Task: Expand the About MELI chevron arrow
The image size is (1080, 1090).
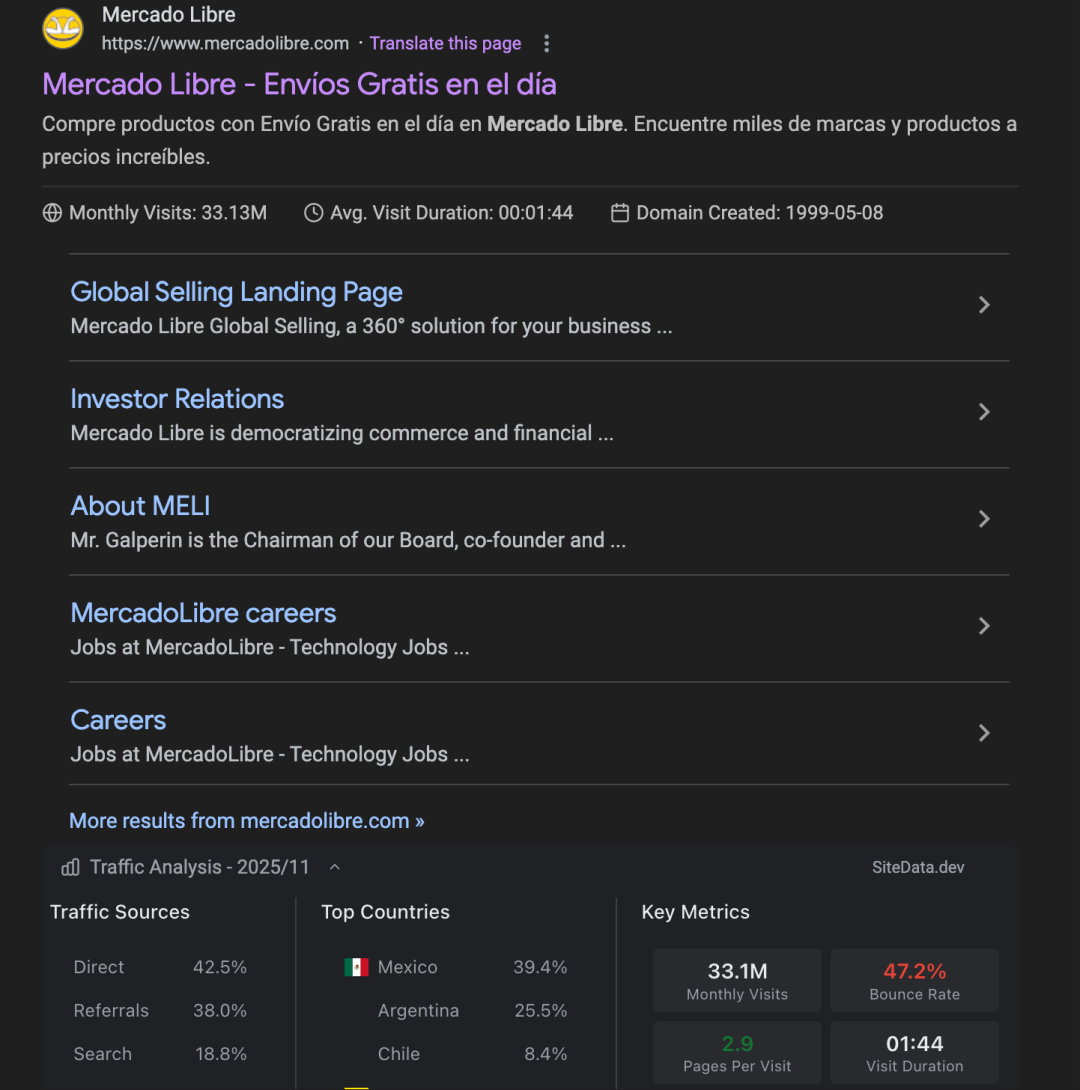Action: (x=984, y=519)
